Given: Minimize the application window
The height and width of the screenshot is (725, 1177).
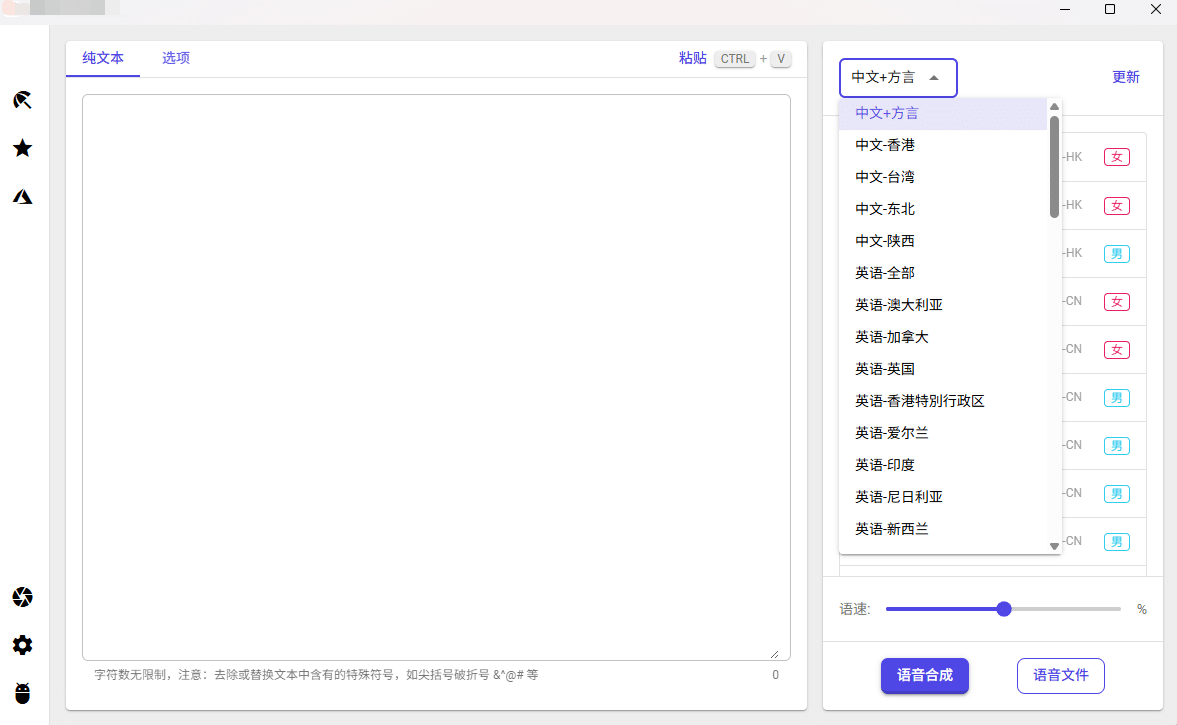Looking at the screenshot, I should (x=1064, y=9).
